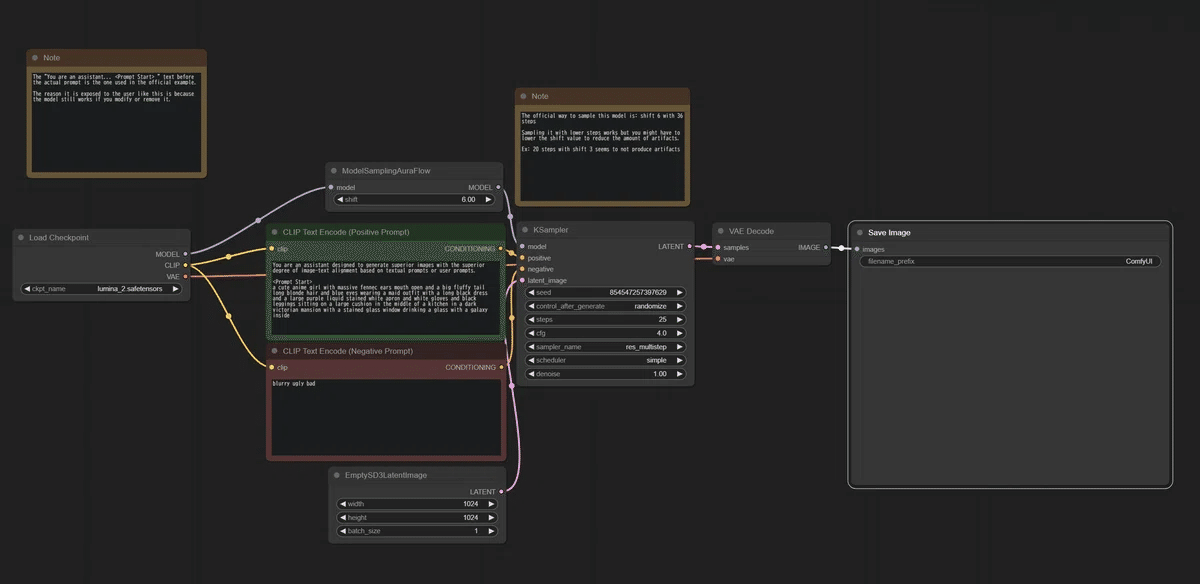The image size is (1200, 584).
Task: Click the latent_image input socket on KSampler
Action: click(522, 280)
